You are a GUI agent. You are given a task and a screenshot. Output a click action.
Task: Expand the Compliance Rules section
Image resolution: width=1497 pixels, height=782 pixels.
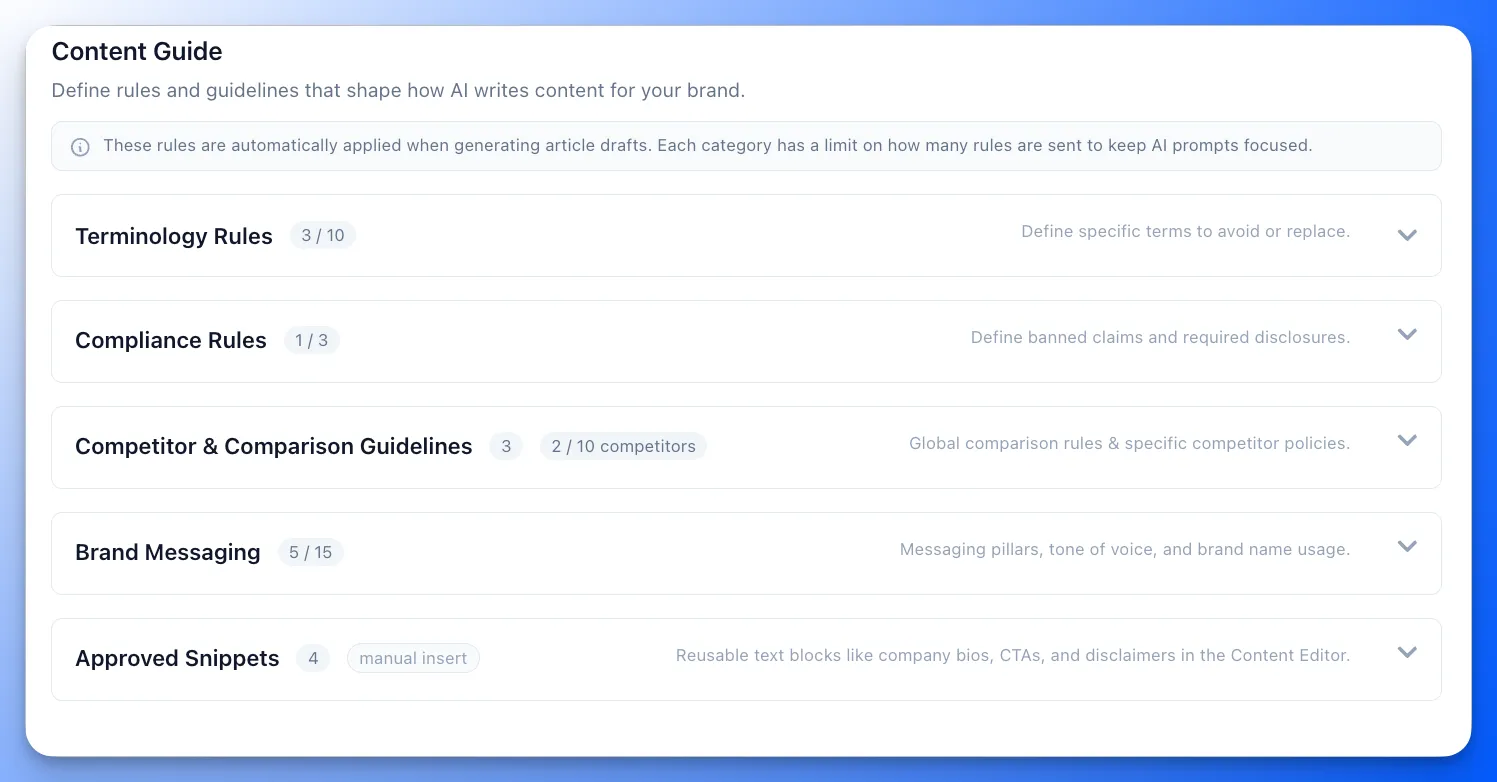click(1407, 335)
